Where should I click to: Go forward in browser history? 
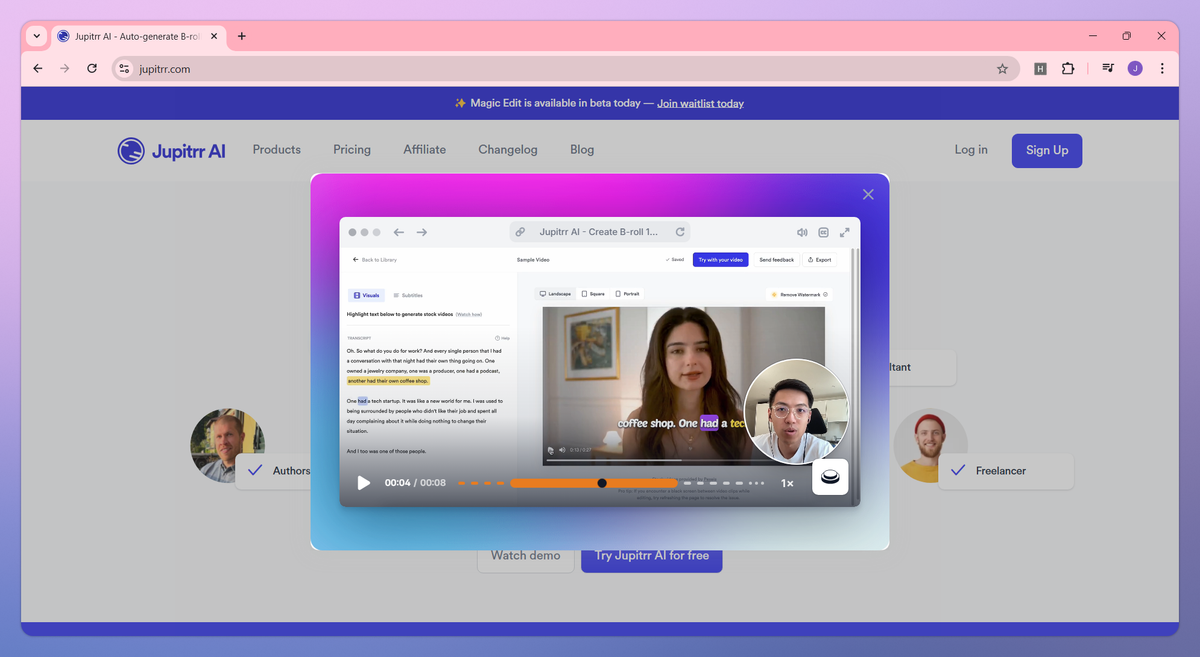(x=65, y=69)
